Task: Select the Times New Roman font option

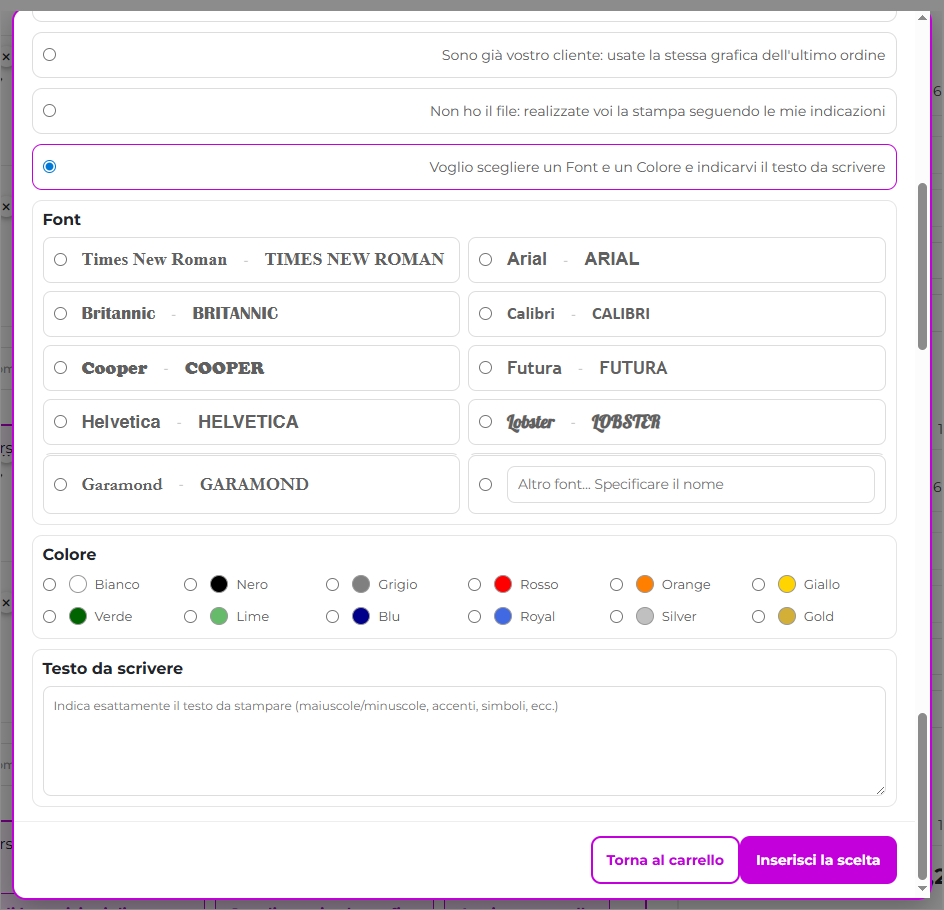Action: point(61,260)
